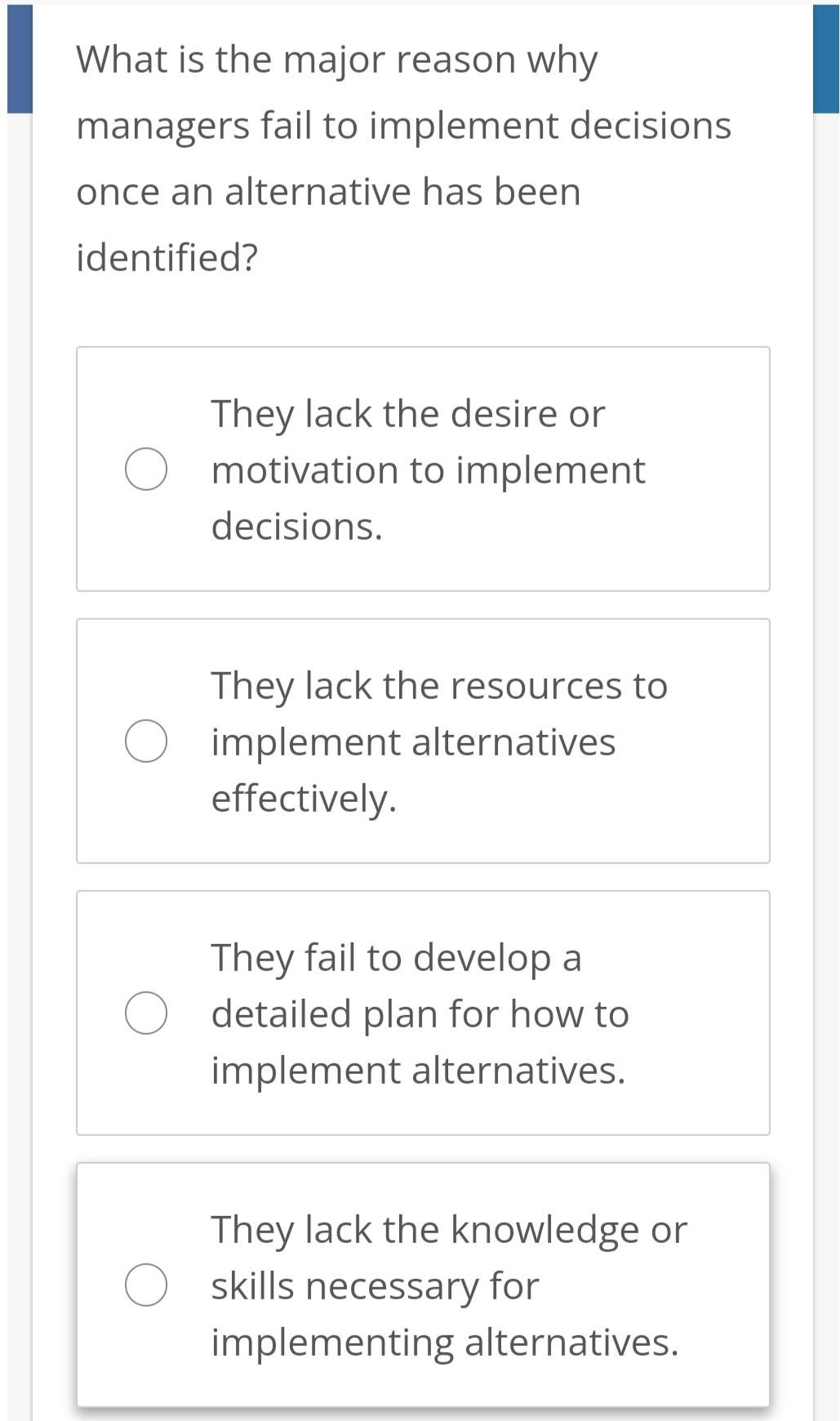Click the option about lacking desire or motivation
The height and width of the screenshot is (1421, 840).
[424, 469]
